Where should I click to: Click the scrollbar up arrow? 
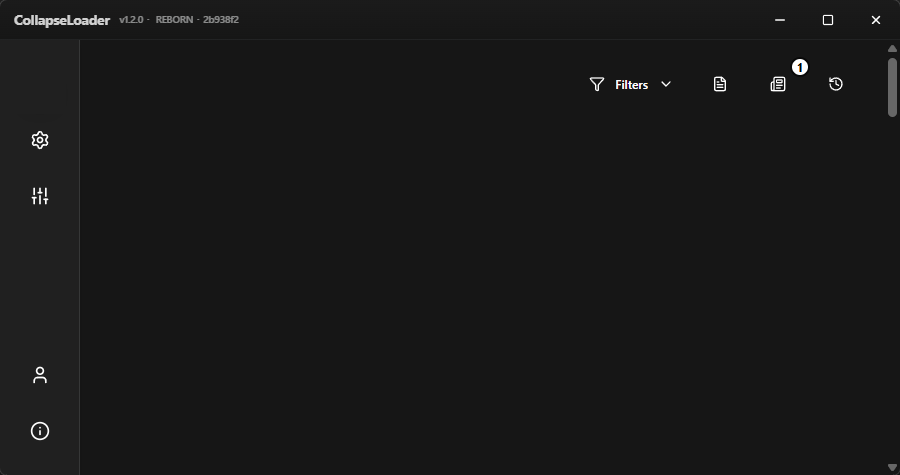(x=892, y=49)
